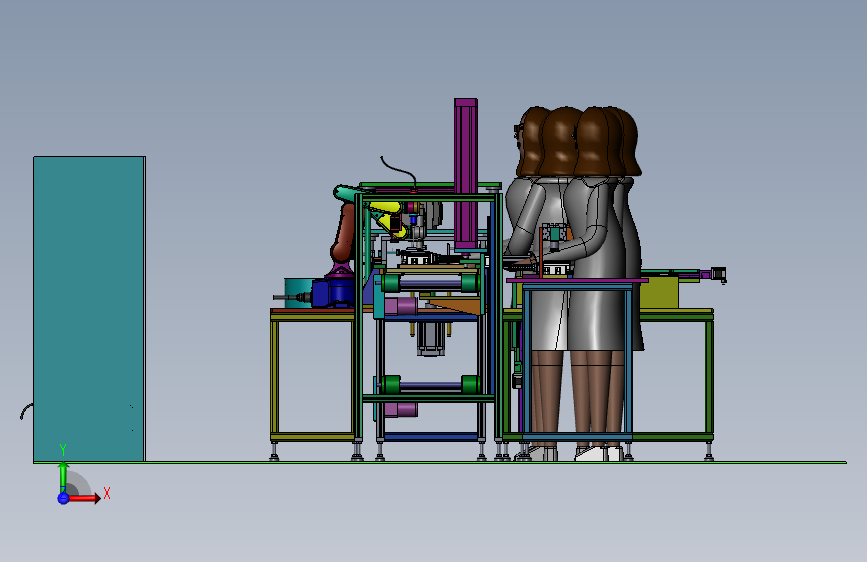Viewport: 867px width, 562px height.
Task: Click the red X axis arrow of the triad
Action: click(x=84, y=498)
